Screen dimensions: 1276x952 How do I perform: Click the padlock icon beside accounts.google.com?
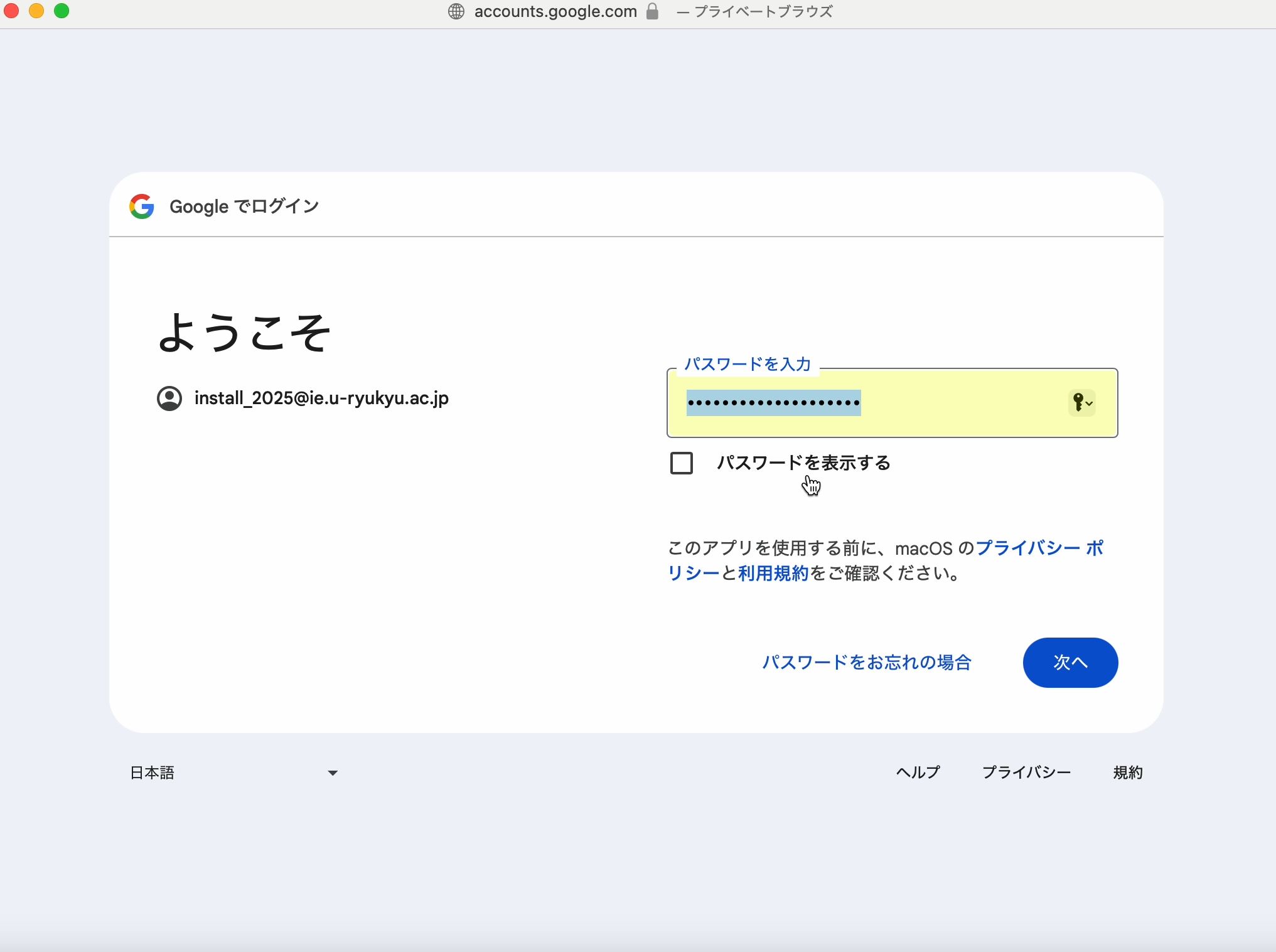[652, 11]
